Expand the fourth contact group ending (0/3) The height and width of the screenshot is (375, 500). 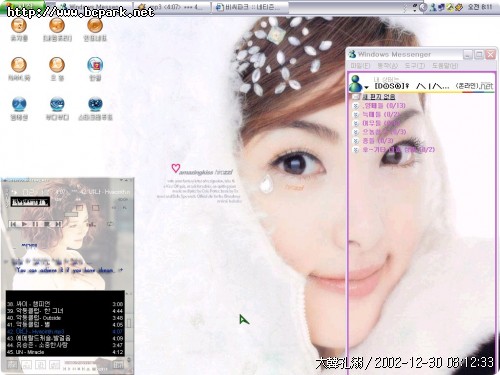click(x=356, y=132)
